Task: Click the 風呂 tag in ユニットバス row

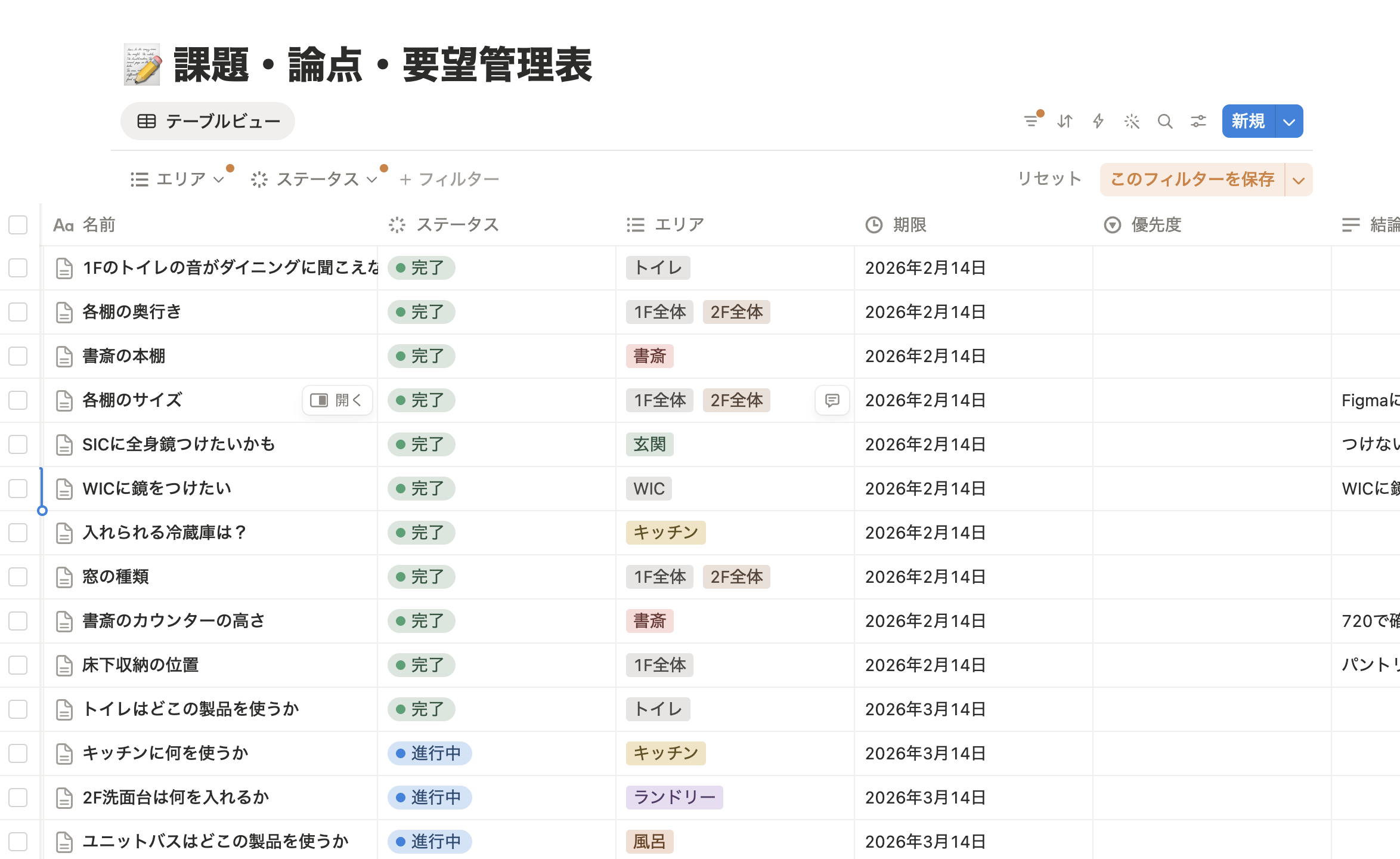Action: [x=650, y=842]
